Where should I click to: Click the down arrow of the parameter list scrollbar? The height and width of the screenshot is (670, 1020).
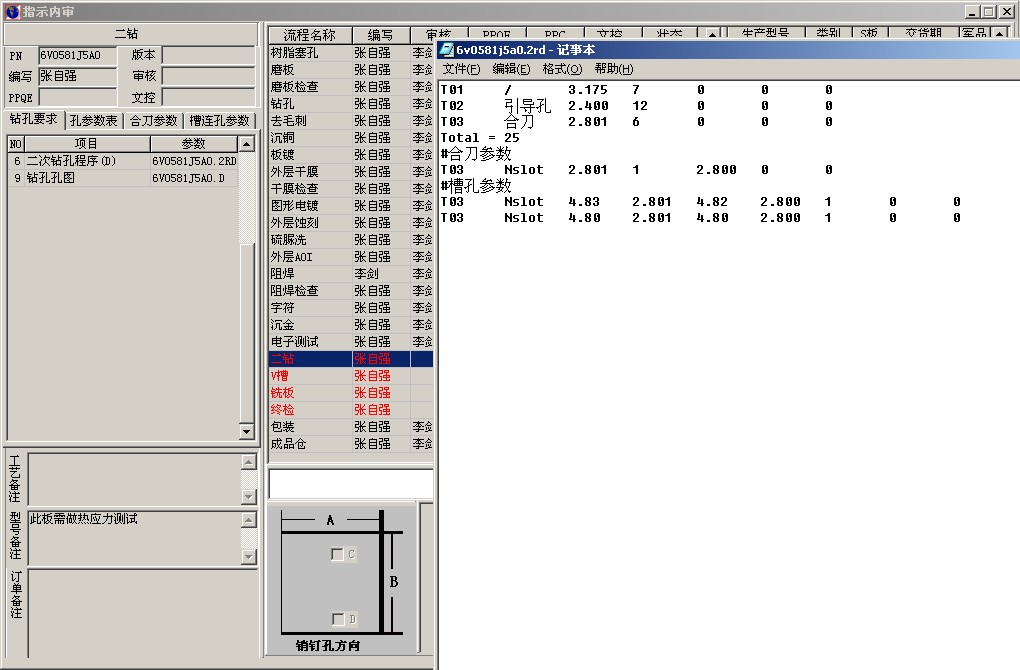(247, 431)
